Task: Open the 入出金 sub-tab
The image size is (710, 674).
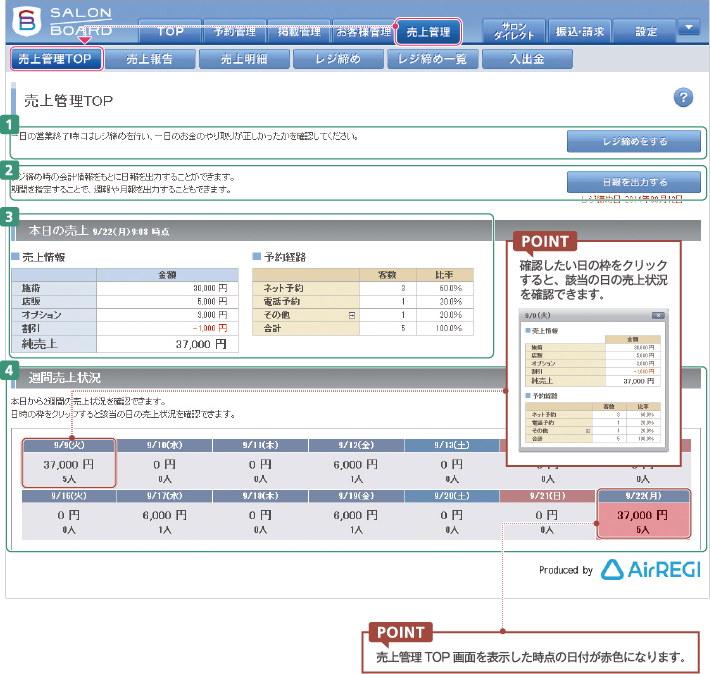Action: click(x=527, y=59)
